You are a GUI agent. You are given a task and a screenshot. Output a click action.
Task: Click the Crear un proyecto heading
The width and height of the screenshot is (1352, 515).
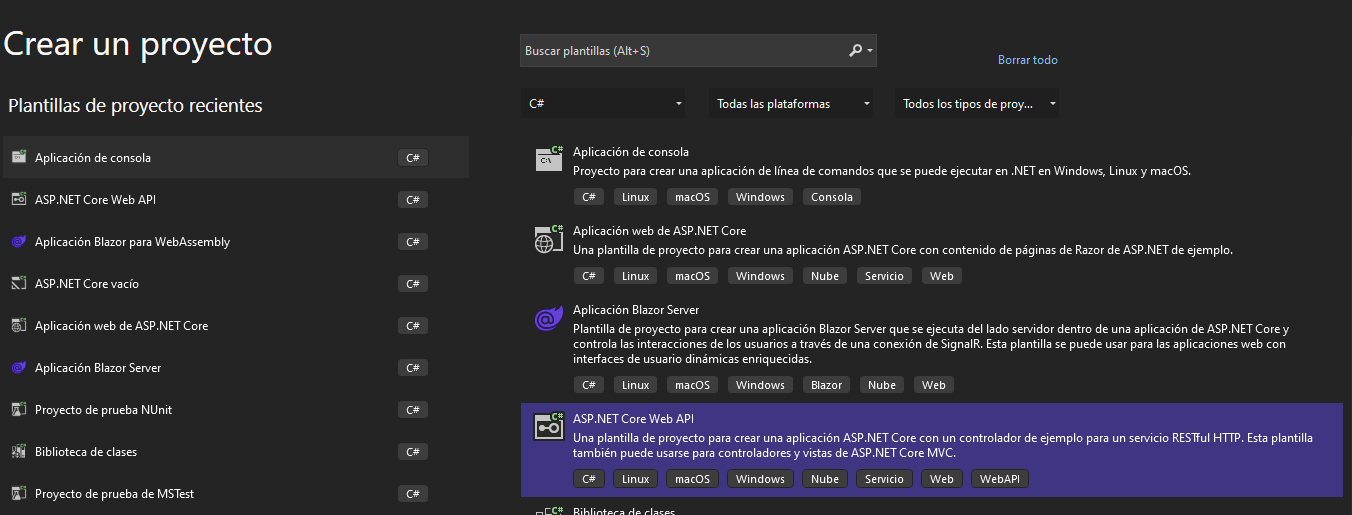click(x=138, y=44)
